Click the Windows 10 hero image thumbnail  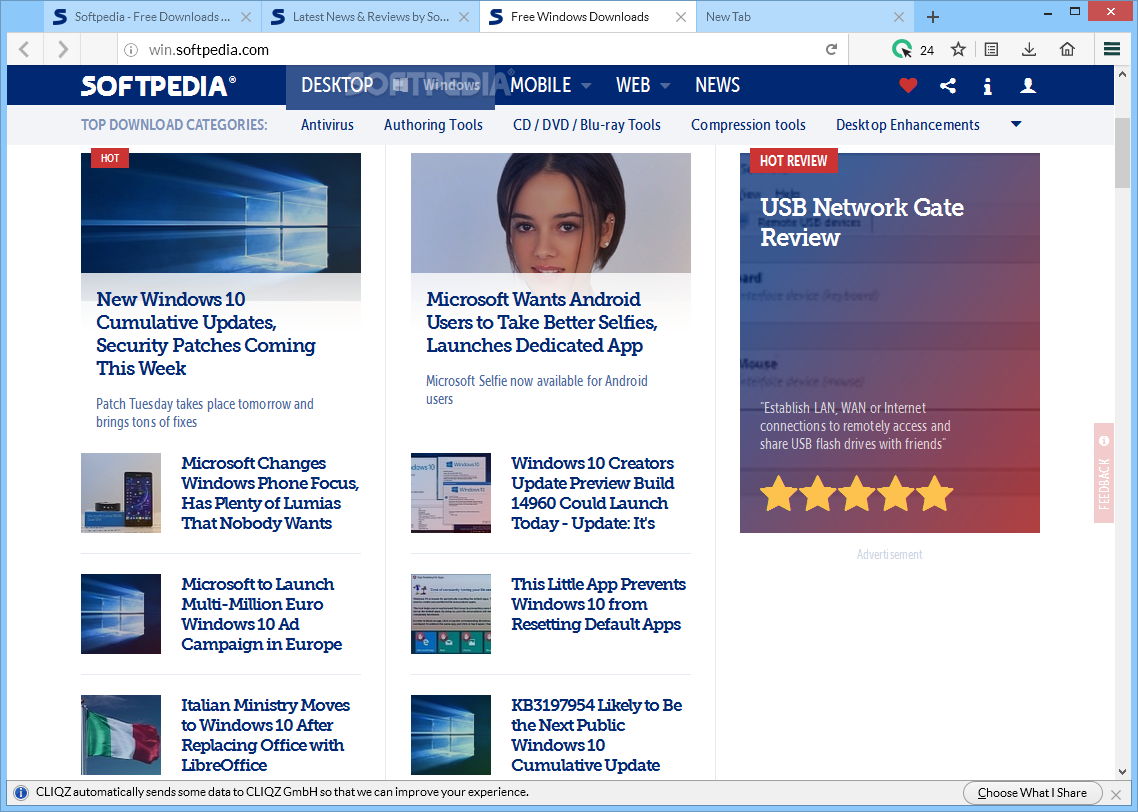coord(221,213)
